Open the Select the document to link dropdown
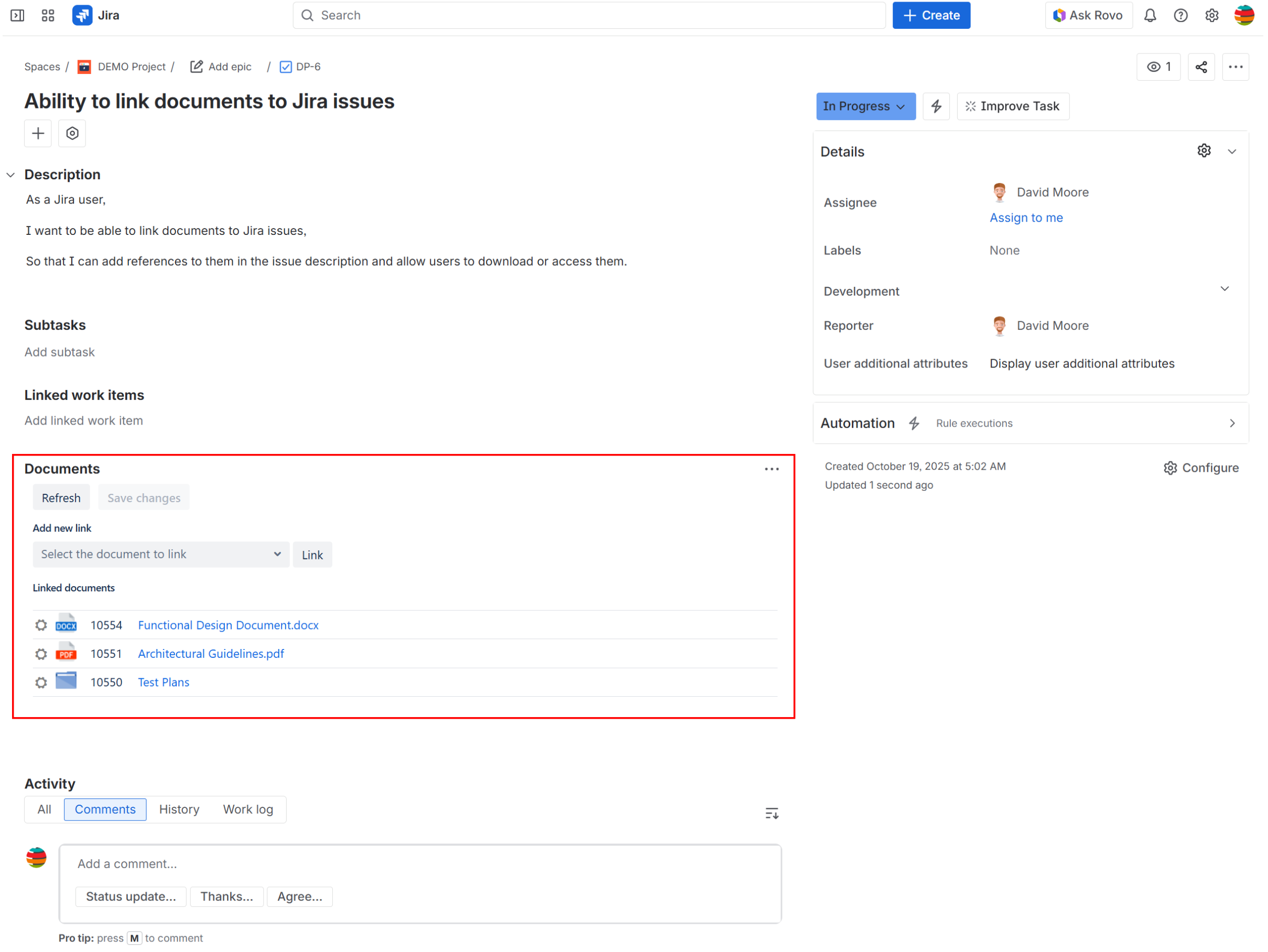This screenshot has height=952, width=1268. (x=160, y=554)
